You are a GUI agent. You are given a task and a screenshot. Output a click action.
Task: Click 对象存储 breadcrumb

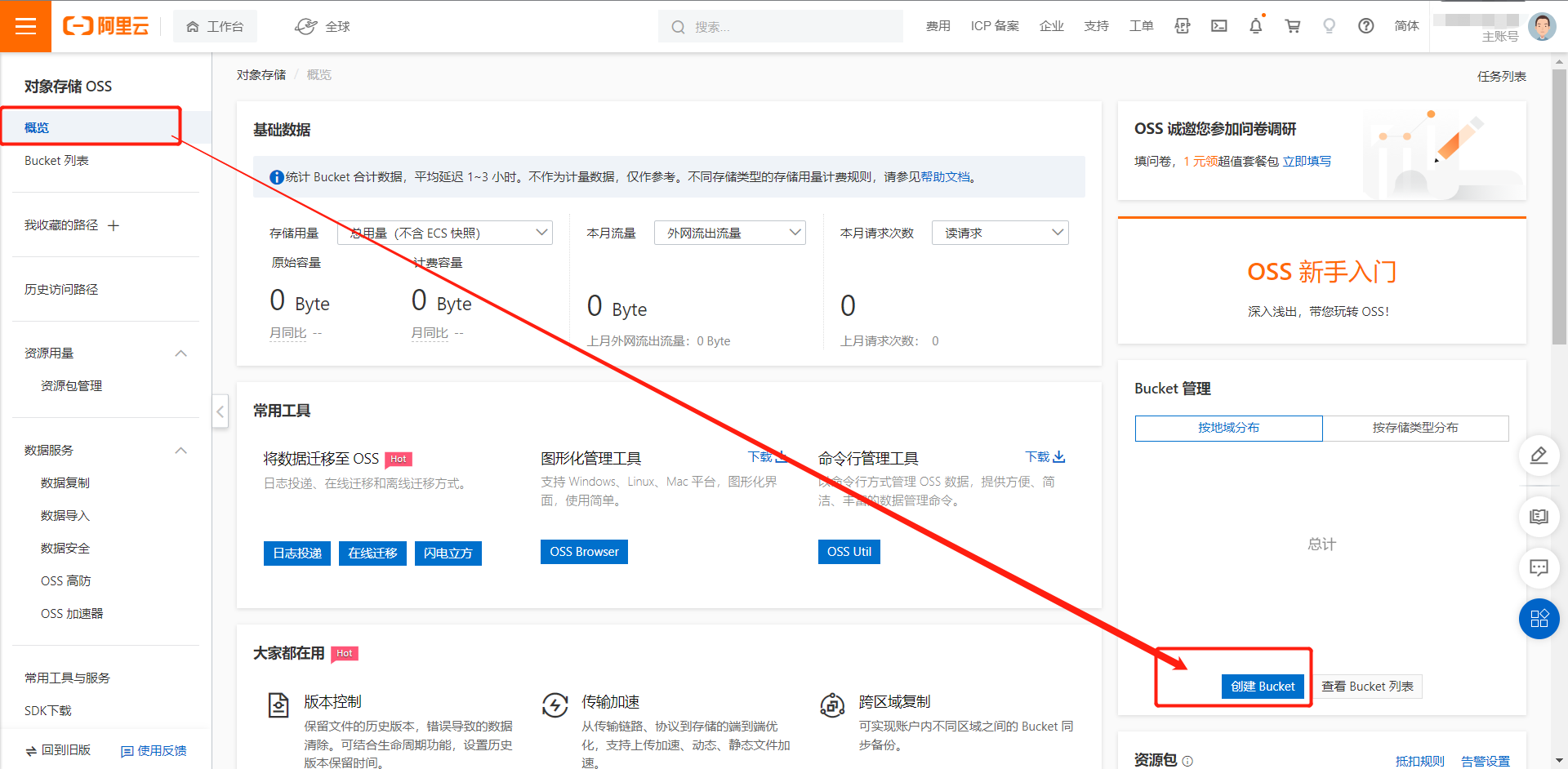pos(261,75)
